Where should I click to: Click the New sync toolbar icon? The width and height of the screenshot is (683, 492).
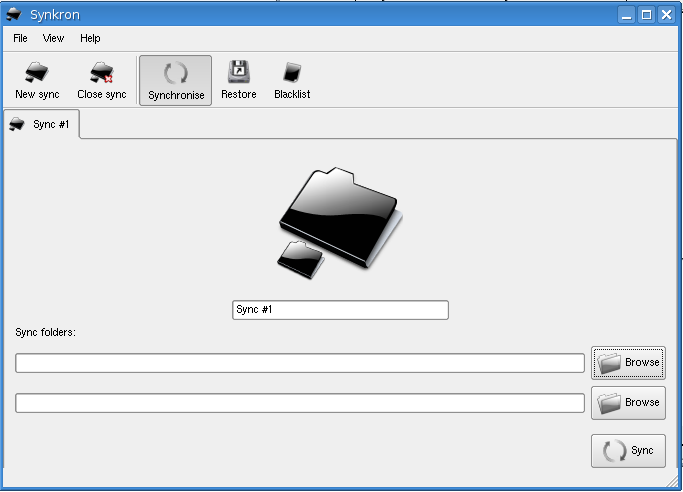coord(37,81)
